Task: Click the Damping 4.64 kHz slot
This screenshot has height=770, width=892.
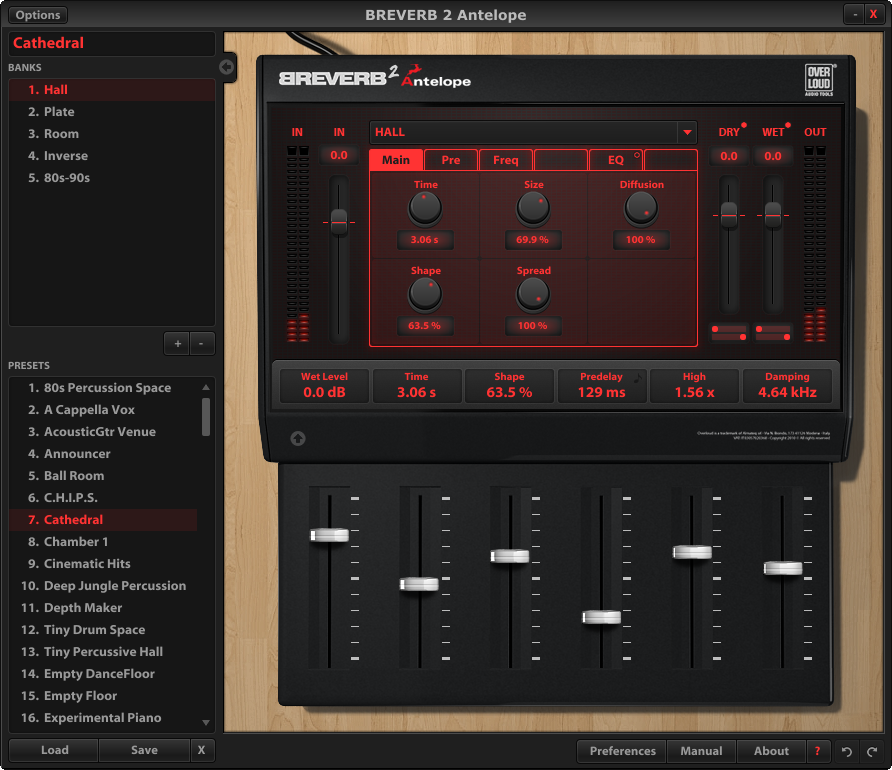Action: click(787, 386)
